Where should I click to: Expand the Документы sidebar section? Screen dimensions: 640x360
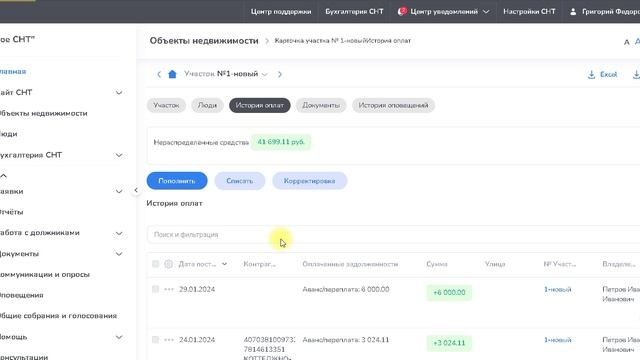(119, 254)
